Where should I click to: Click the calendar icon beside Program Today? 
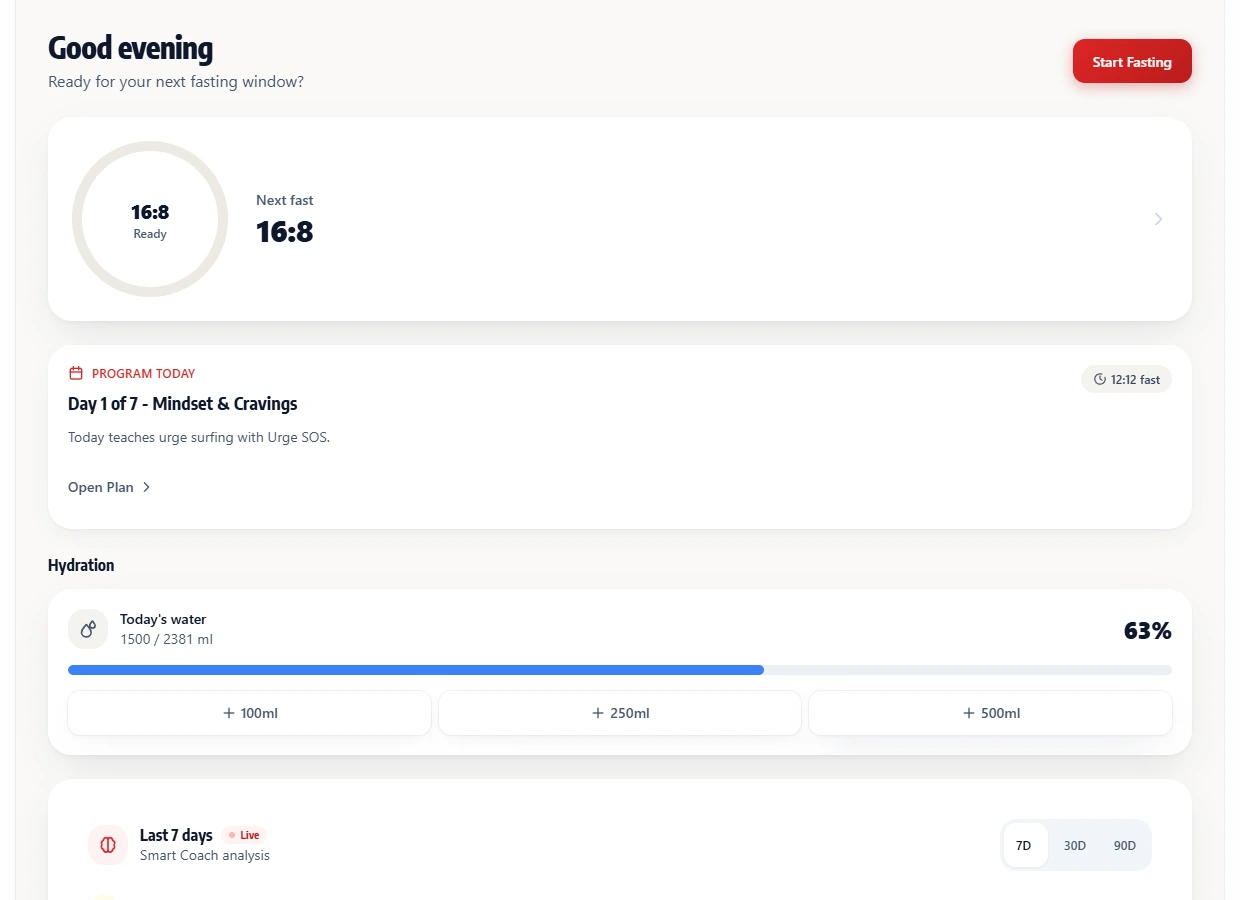[x=75, y=373]
